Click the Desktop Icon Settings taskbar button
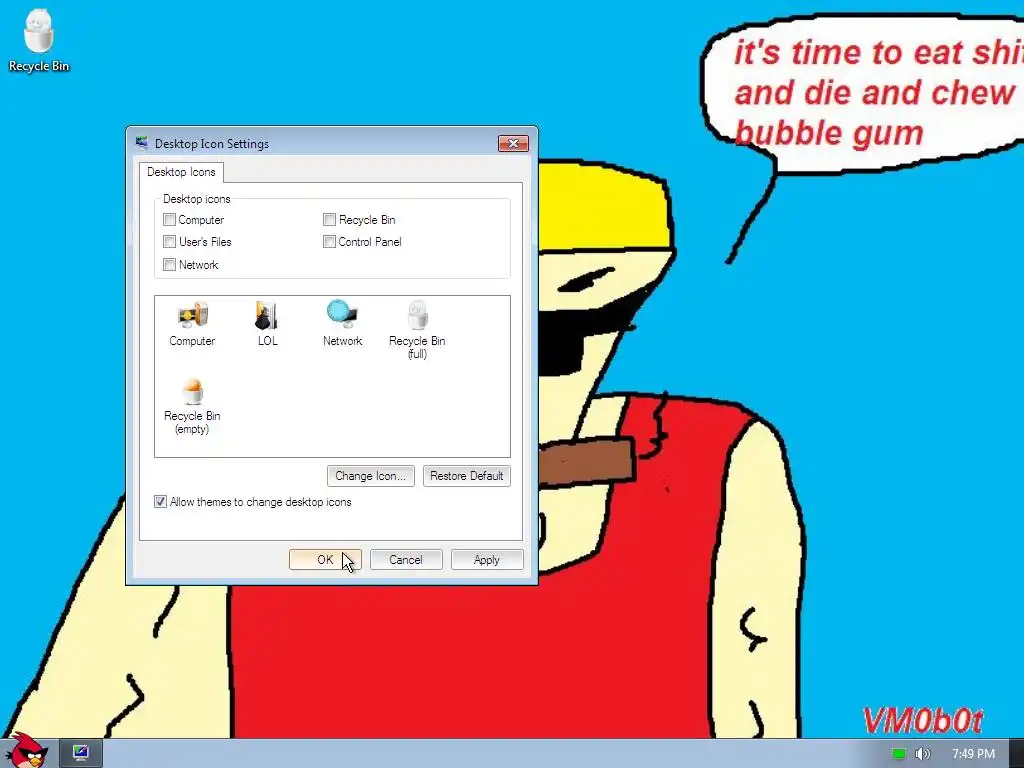The image size is (1024, 768). point(81,753)
